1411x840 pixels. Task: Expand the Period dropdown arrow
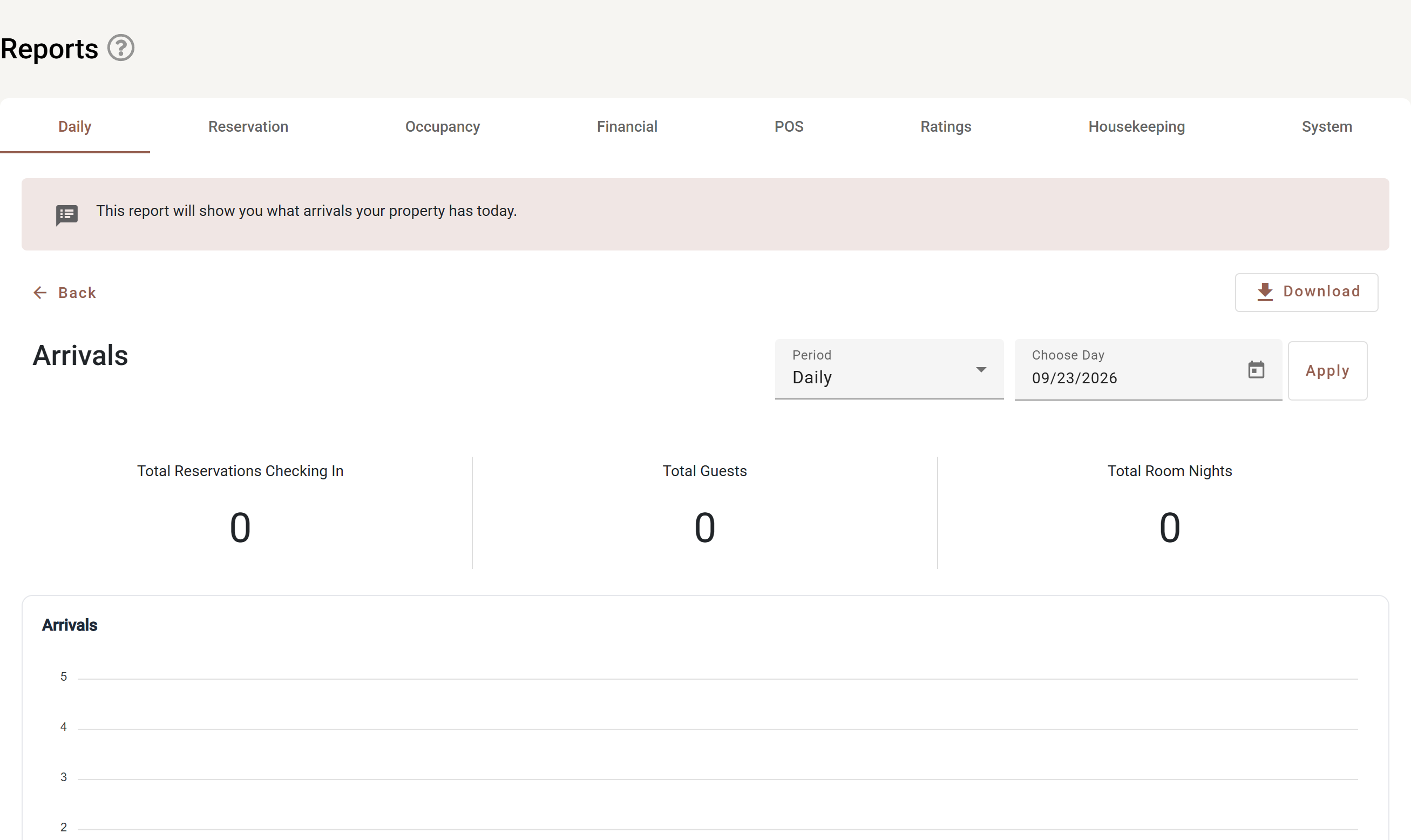(x=981, y=370)
